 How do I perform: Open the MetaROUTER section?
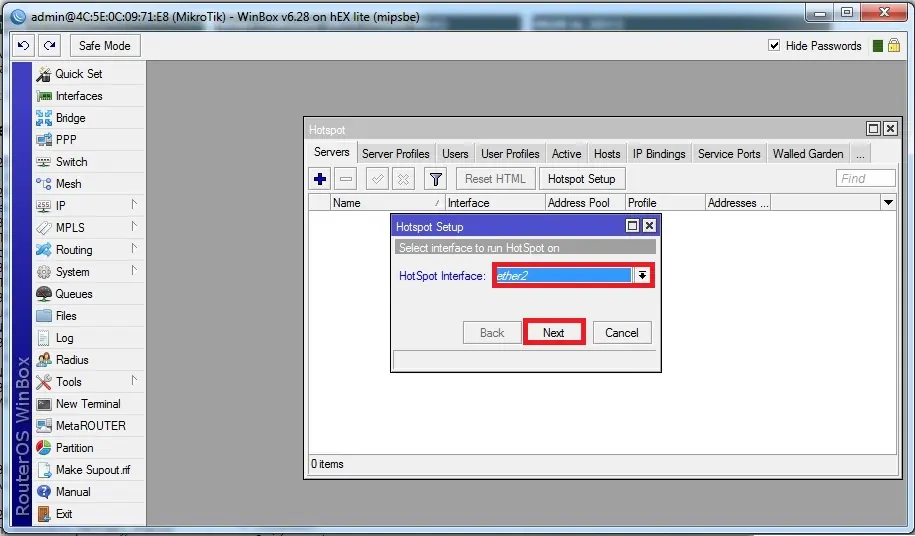(89, 426)
